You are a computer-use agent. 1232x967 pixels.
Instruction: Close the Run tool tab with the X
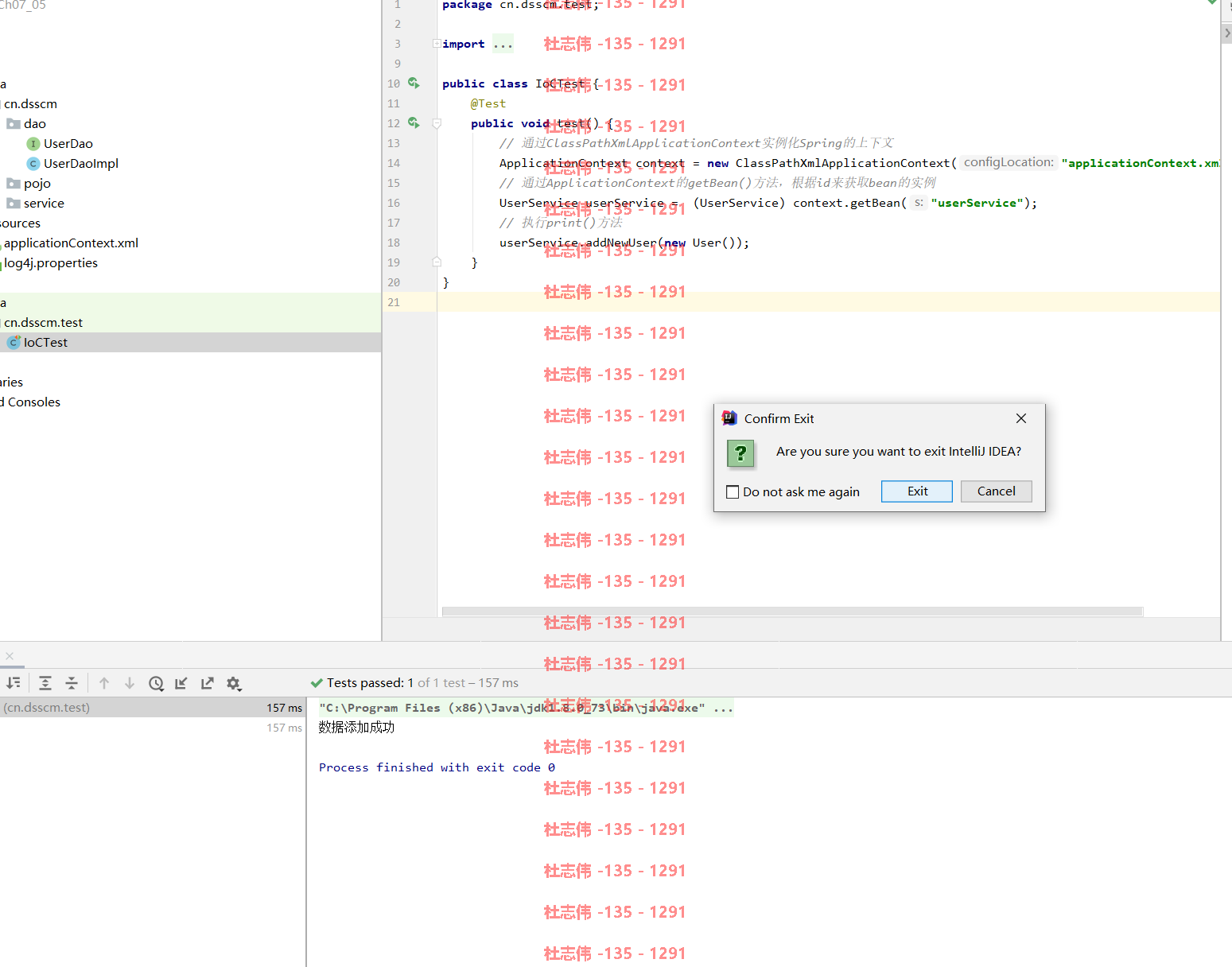(x=10, y=656)
